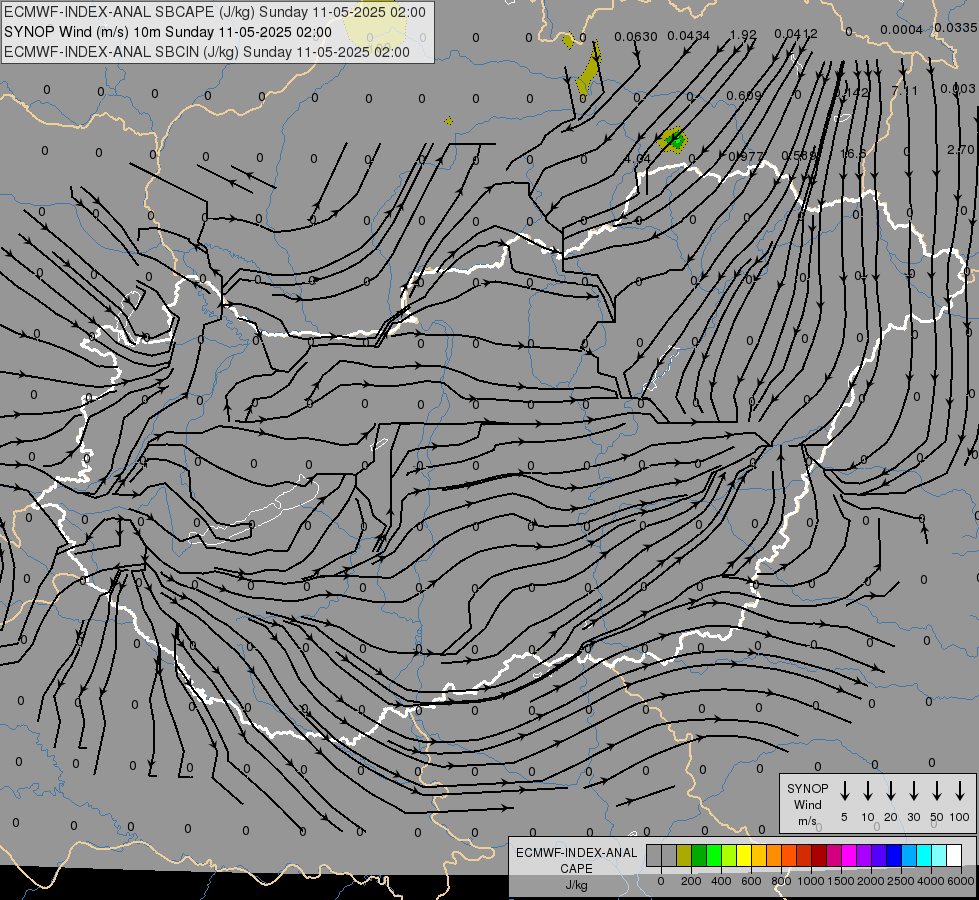Select the red swatch ending at 1000

(804, 855)
